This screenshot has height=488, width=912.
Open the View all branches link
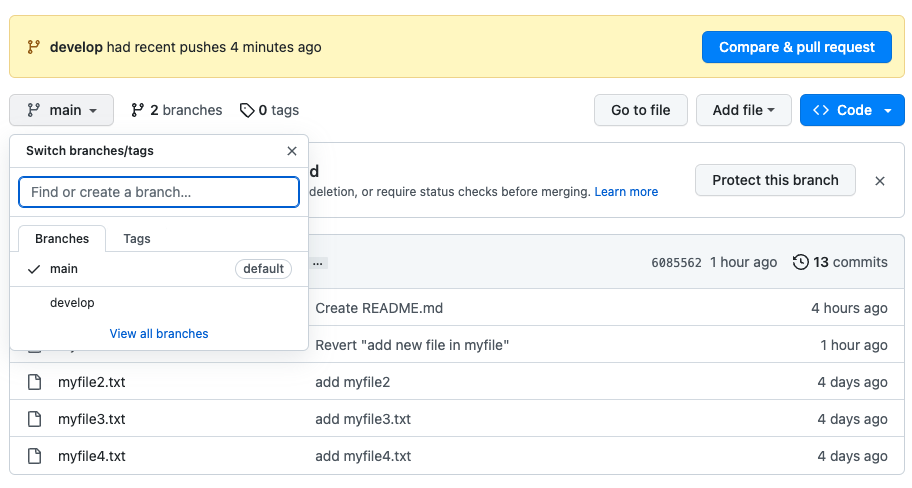159,334
